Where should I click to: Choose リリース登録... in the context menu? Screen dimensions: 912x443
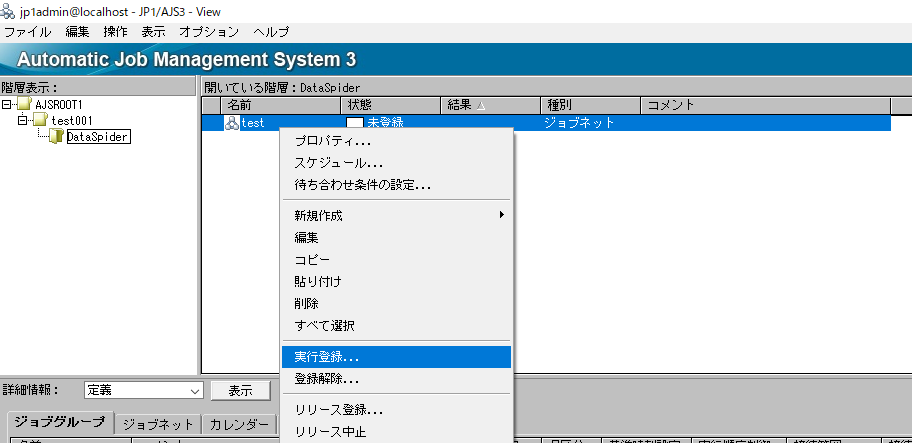point(397,410)
